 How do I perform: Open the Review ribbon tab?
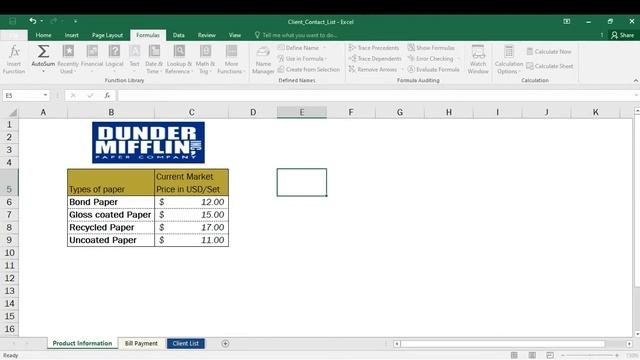(207, 35)
